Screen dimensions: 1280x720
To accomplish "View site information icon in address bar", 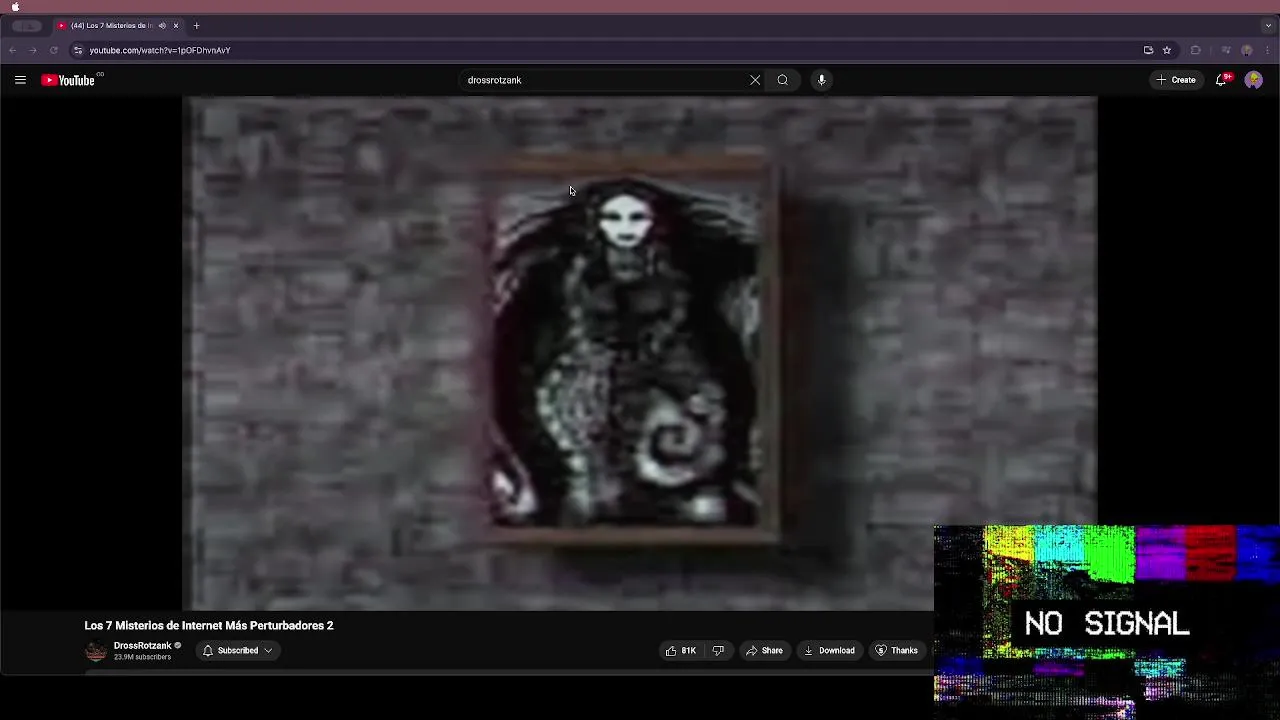I will click(78, 50).
